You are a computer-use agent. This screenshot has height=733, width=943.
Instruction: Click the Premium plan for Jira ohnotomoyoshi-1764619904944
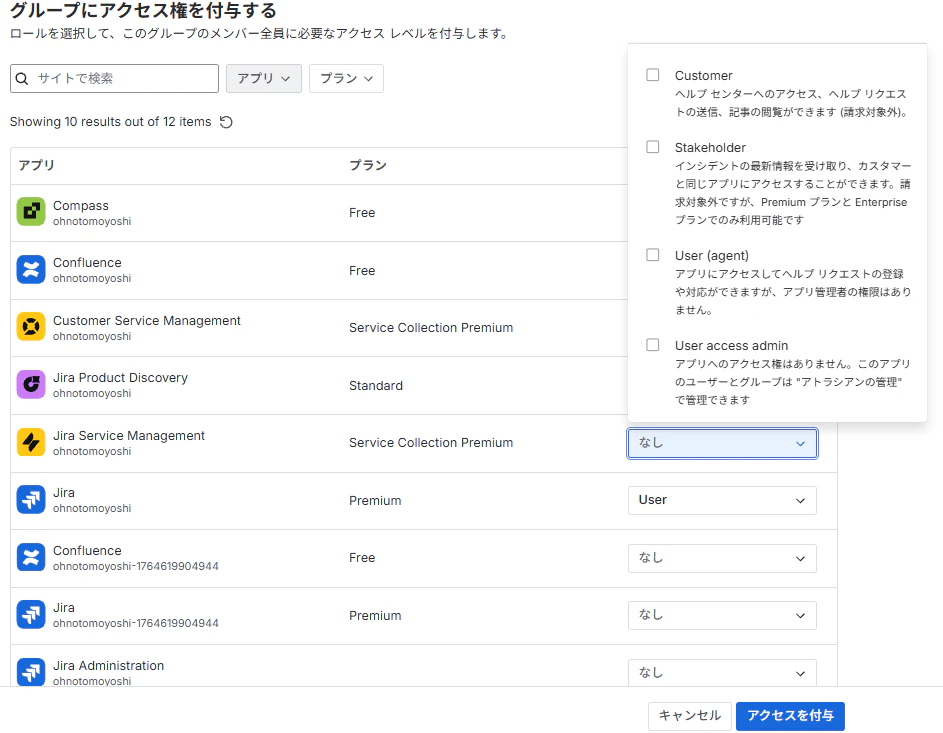coord(375,616)
